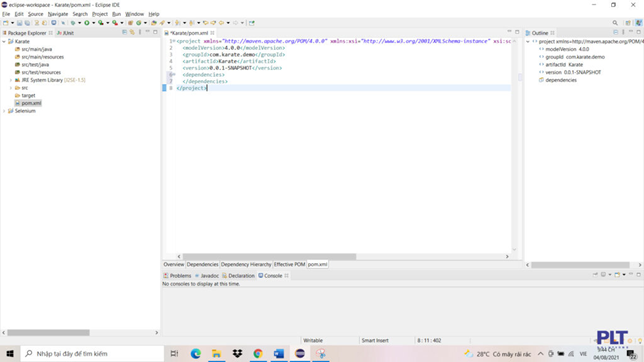
Task: Collapse All in the Outline view
Action: point(615,32)
